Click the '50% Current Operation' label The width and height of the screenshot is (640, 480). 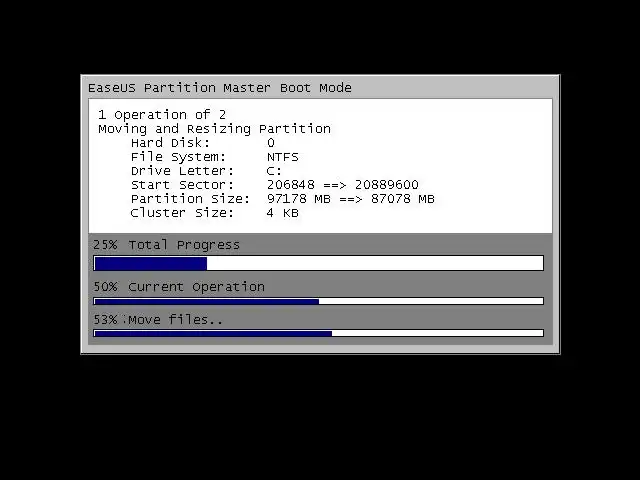(x=179, y=287)
